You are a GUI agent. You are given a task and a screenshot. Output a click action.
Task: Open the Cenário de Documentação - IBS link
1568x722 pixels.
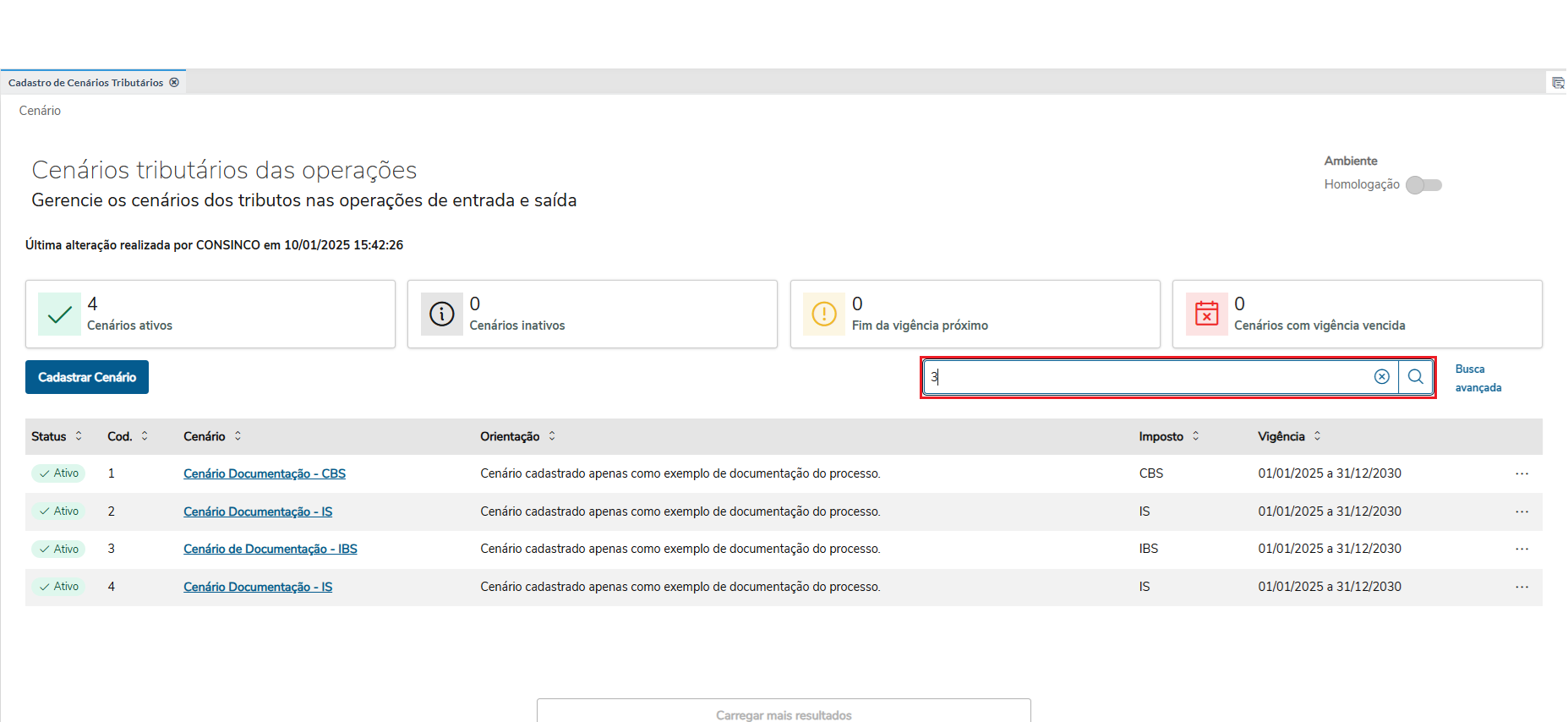coord(270,550)
